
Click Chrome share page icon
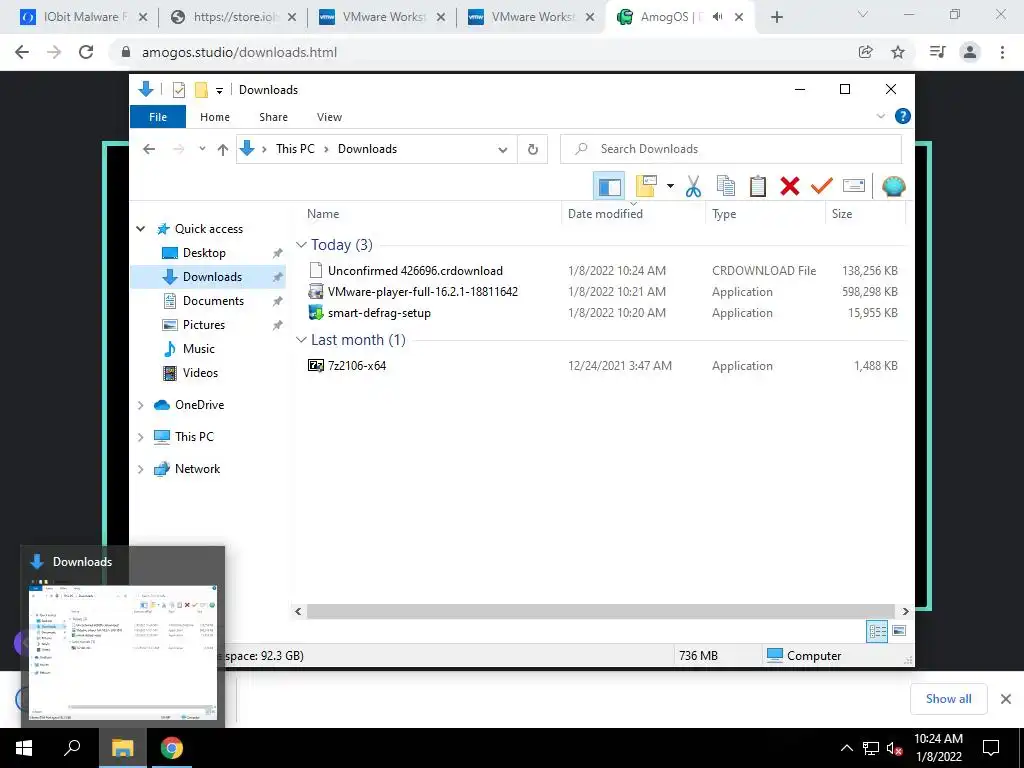pyautogui.click(x=866, y=52)
